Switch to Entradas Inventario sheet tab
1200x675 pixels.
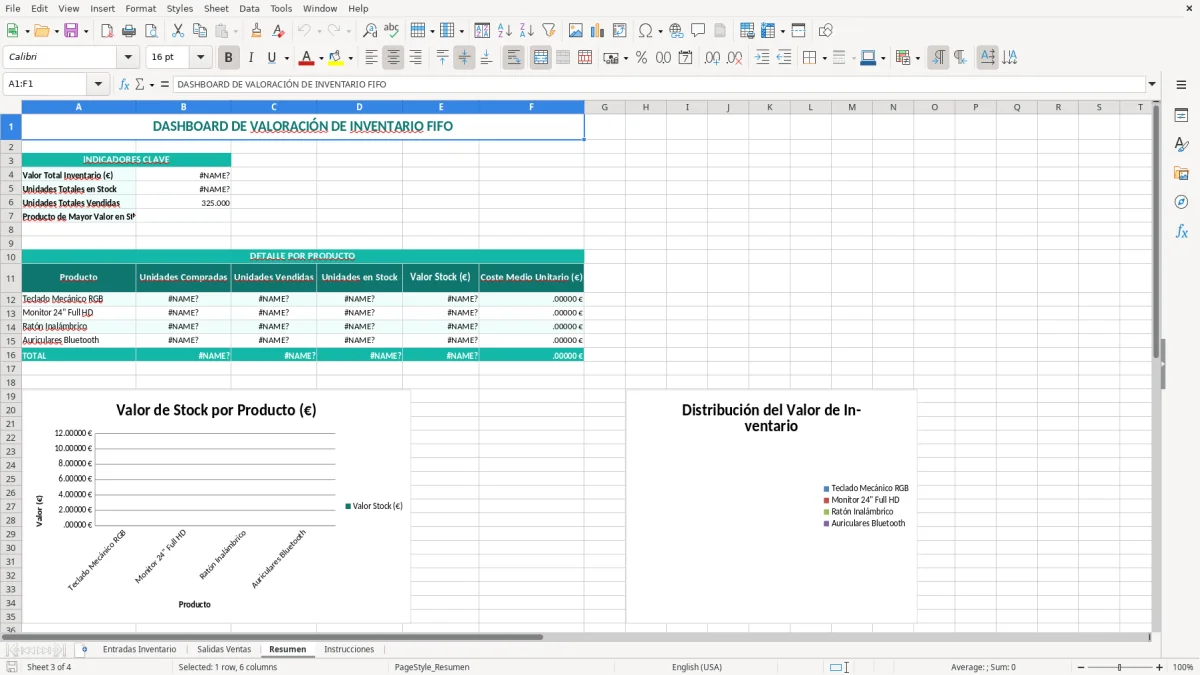pos(139,649)
